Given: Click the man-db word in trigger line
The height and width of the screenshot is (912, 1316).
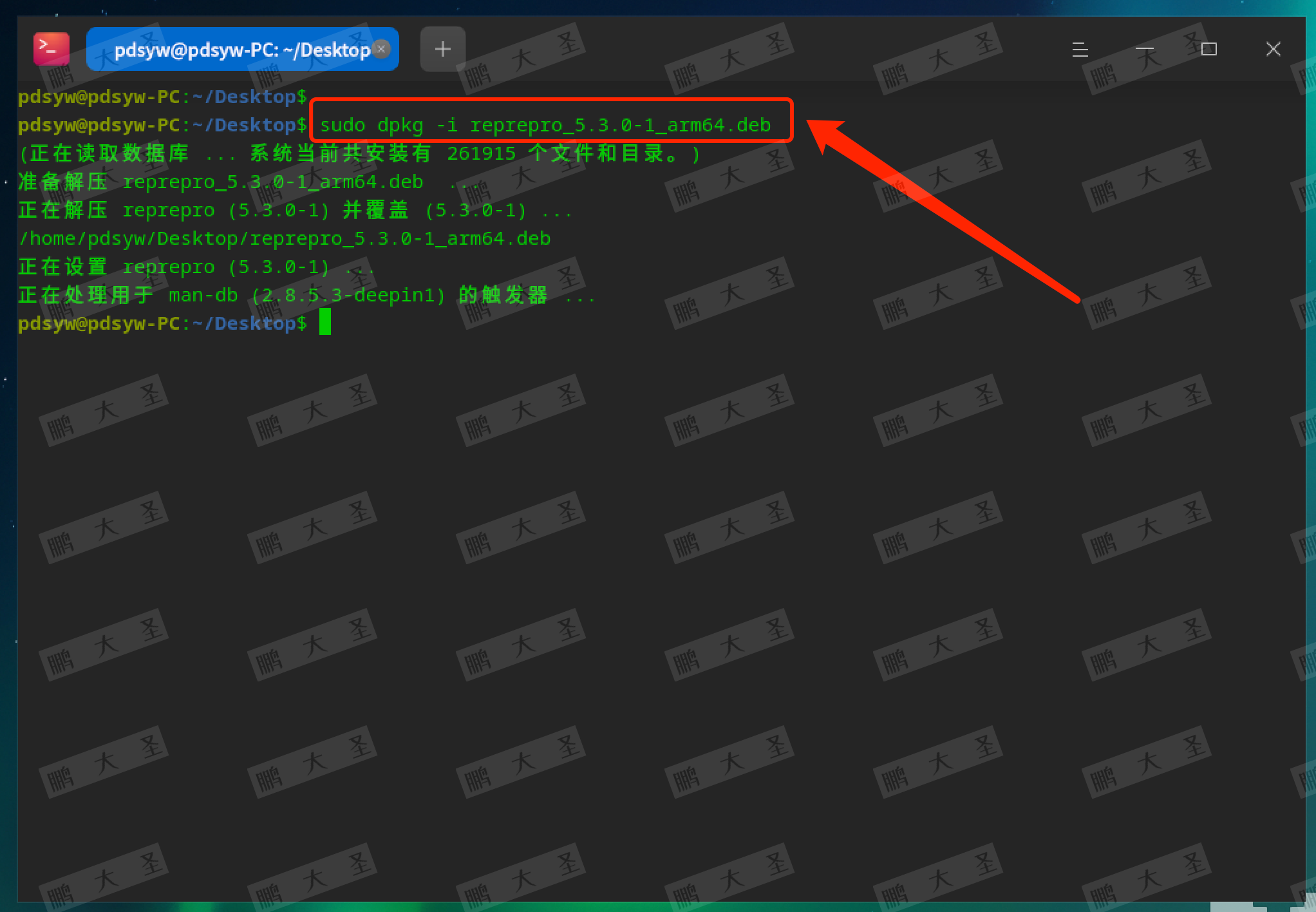Looking at the screenshot, I should tap(203, 295).
